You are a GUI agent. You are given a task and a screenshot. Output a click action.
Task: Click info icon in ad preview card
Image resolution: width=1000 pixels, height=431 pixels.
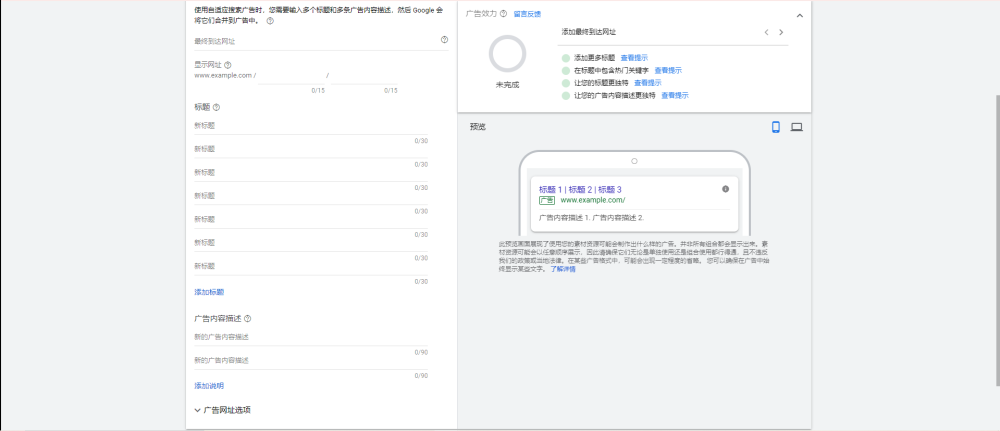725,189
